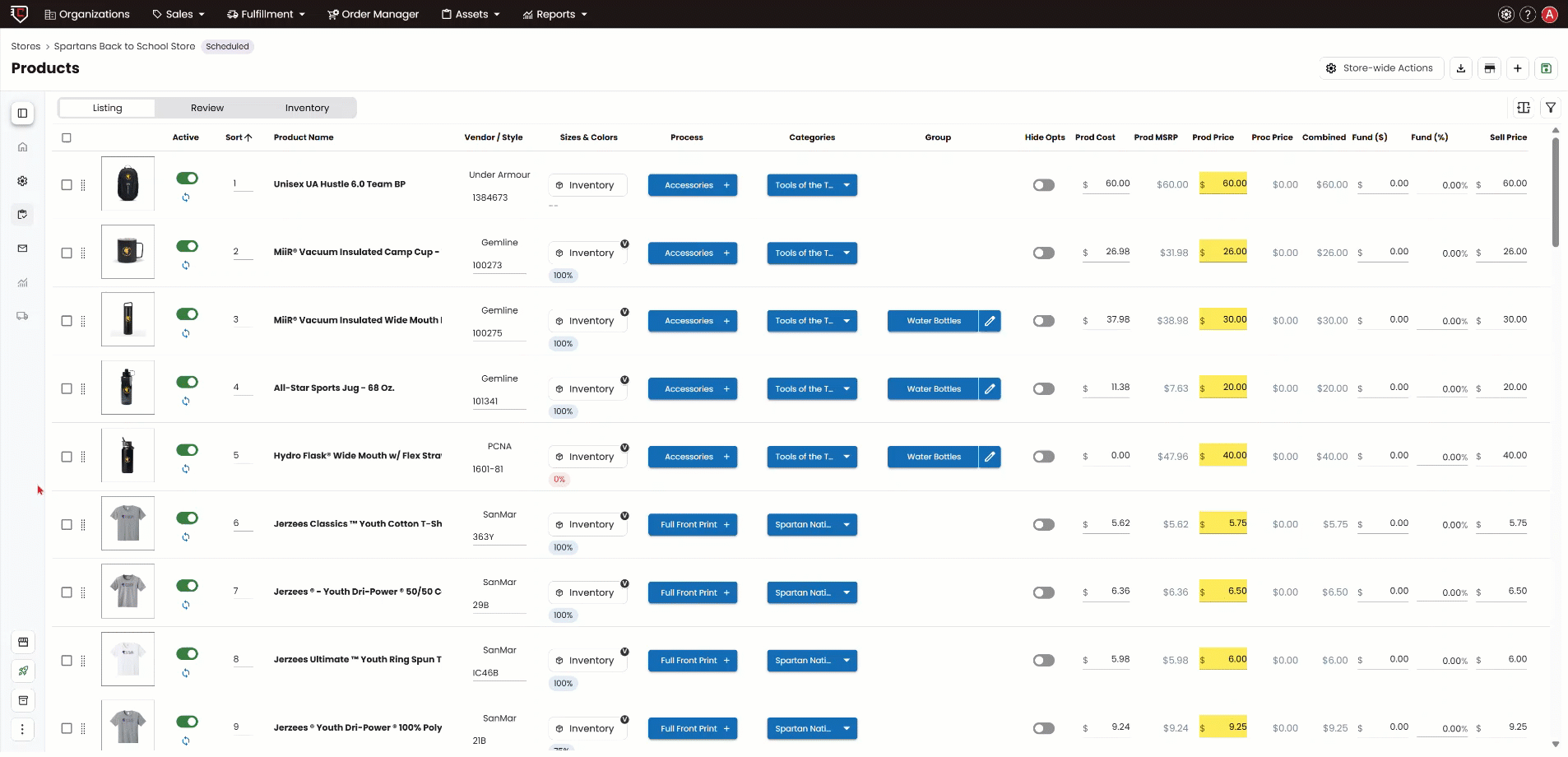
Task: Edit the Water Bottles group for All-Star Sports Jug
Action: 990,388
